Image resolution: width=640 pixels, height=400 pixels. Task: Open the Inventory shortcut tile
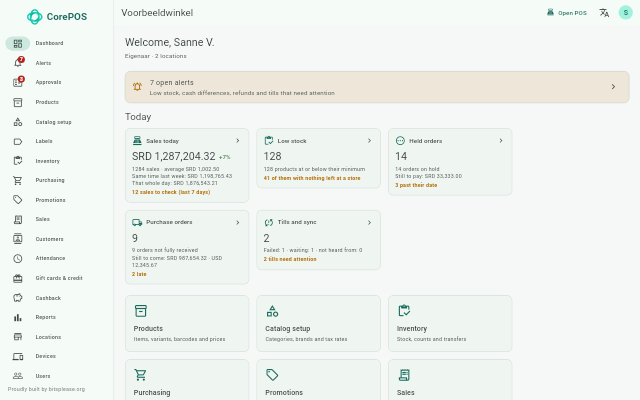[450, 323]
